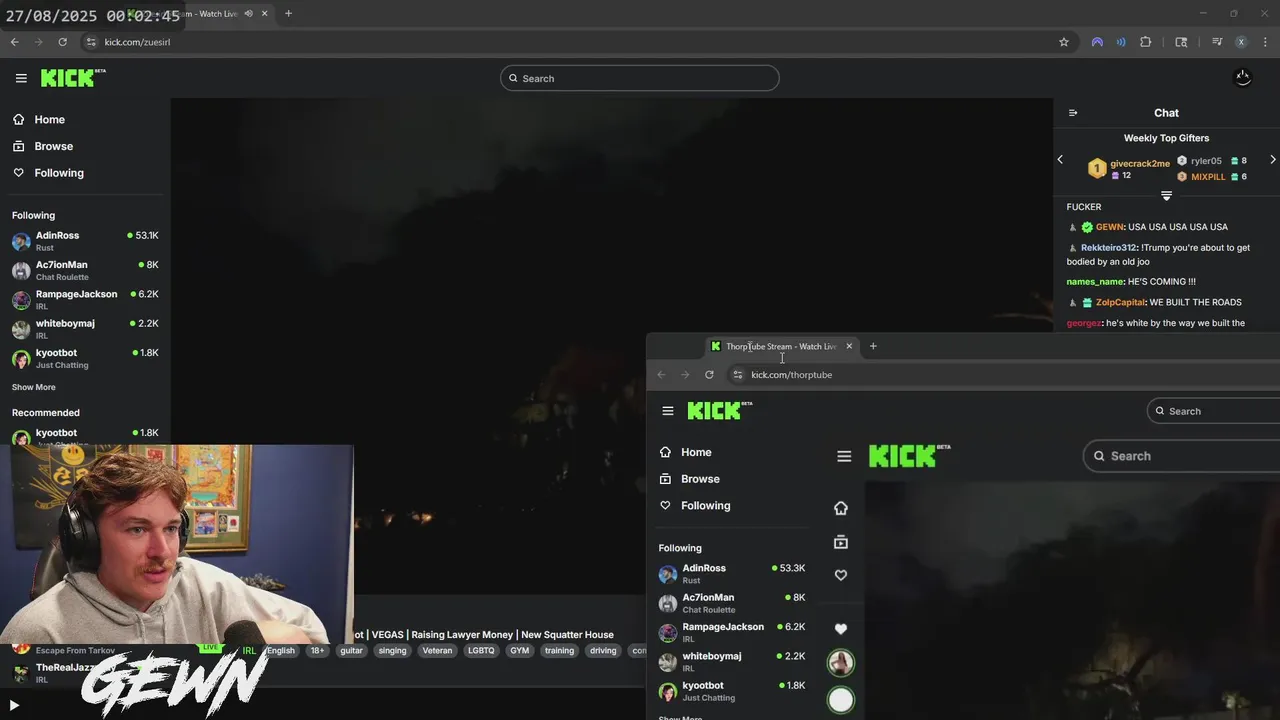Select the LGBTQ stream tag
1280x720 pixels.
(x=481, y=650)
